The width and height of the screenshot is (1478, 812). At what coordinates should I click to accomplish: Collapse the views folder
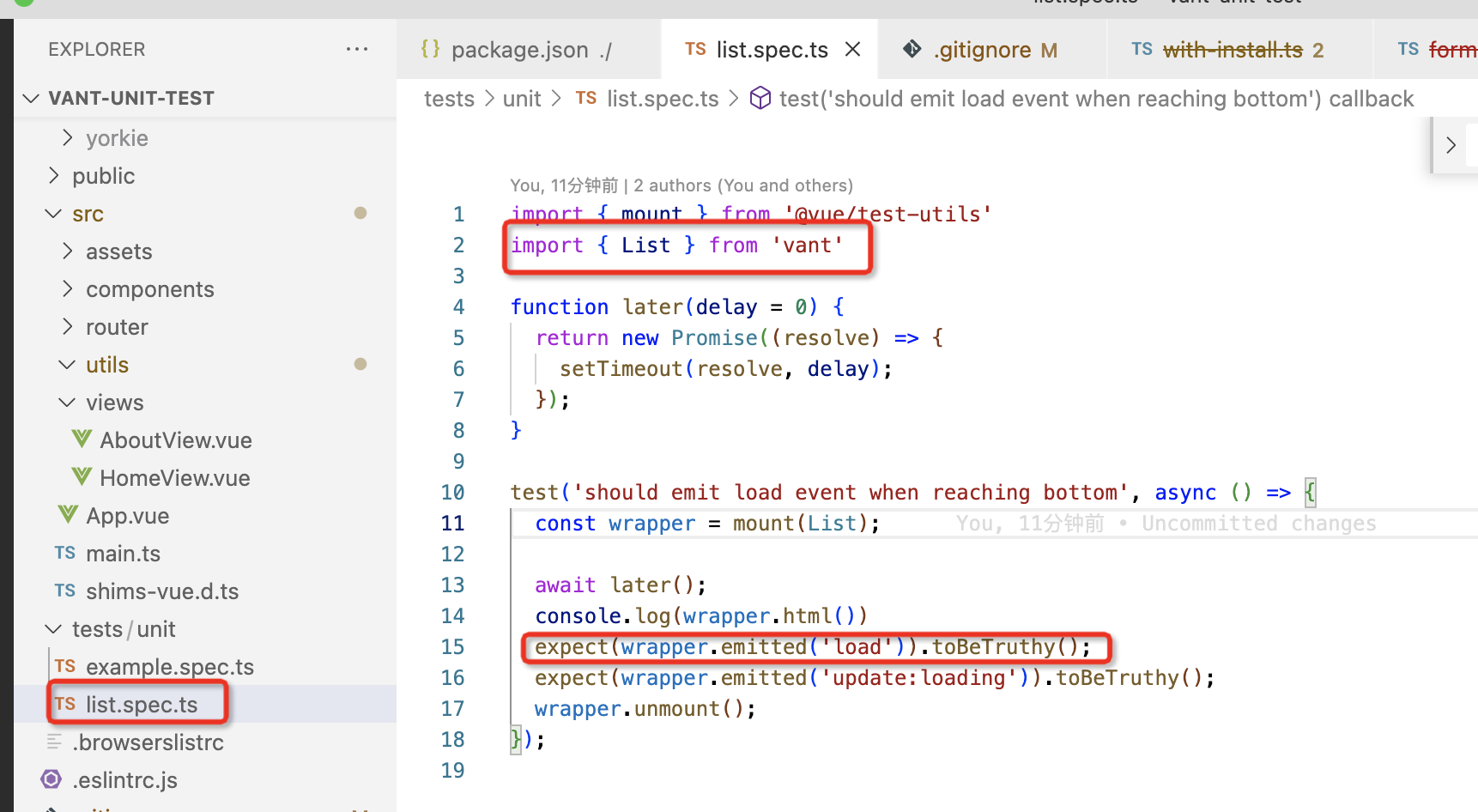(x=66, y=402)
